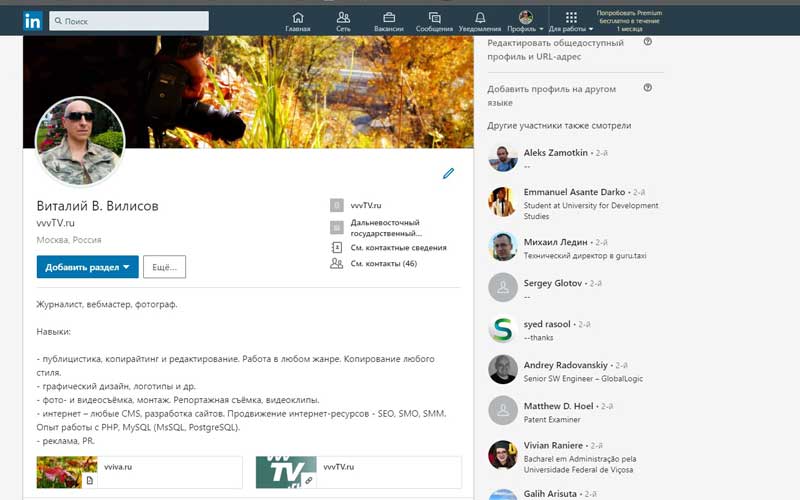Click Добавить профиль на другом языке

point(552,95)
